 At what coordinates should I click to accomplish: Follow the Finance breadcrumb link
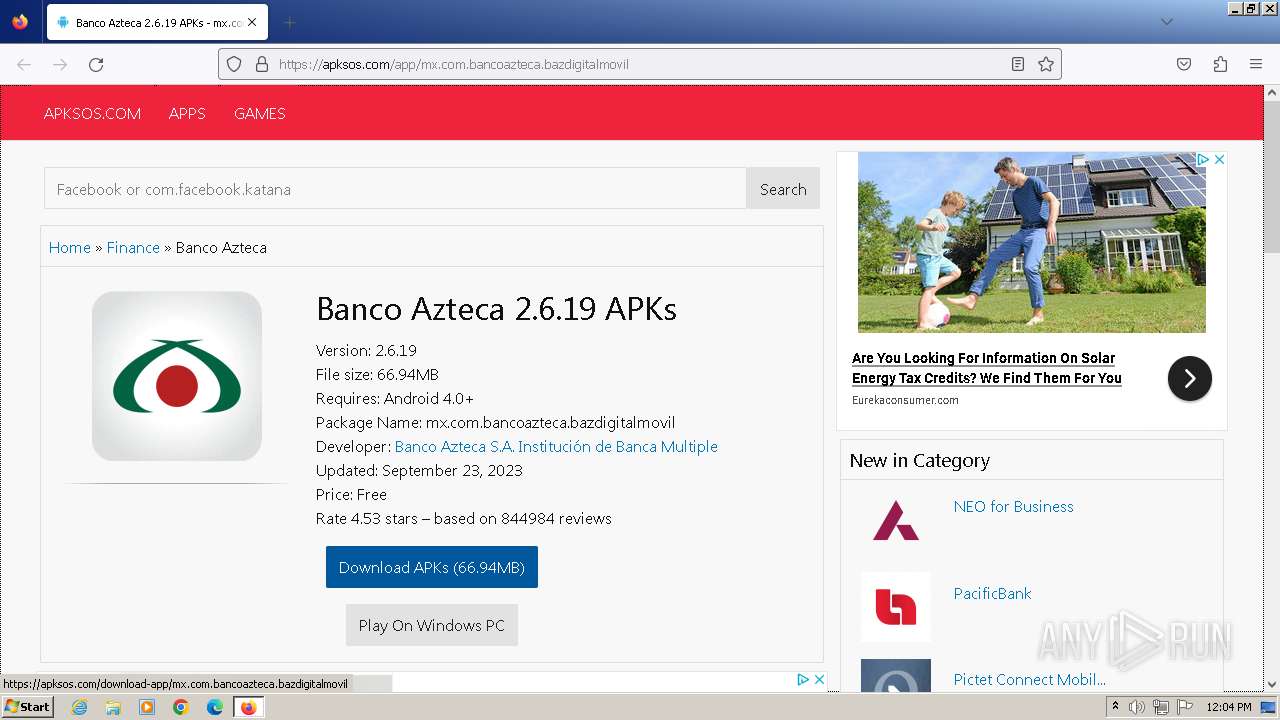[x=133, y=247]
